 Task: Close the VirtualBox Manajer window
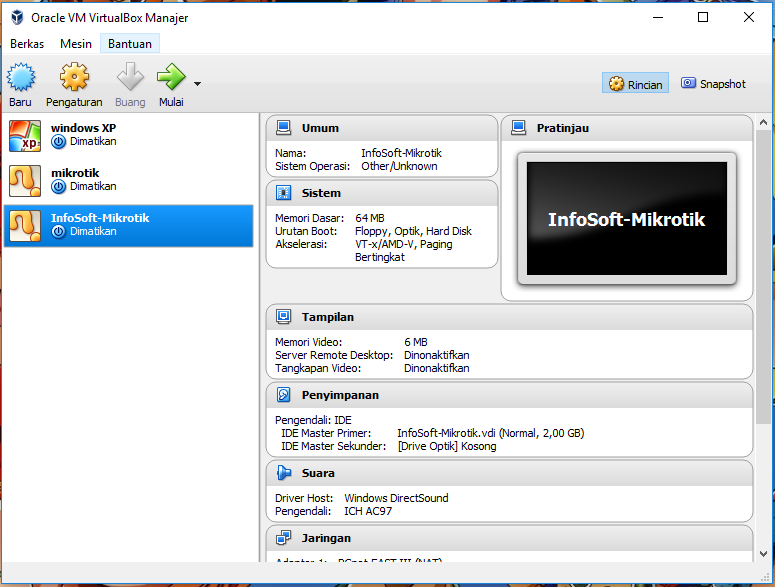tap(748, 17)
